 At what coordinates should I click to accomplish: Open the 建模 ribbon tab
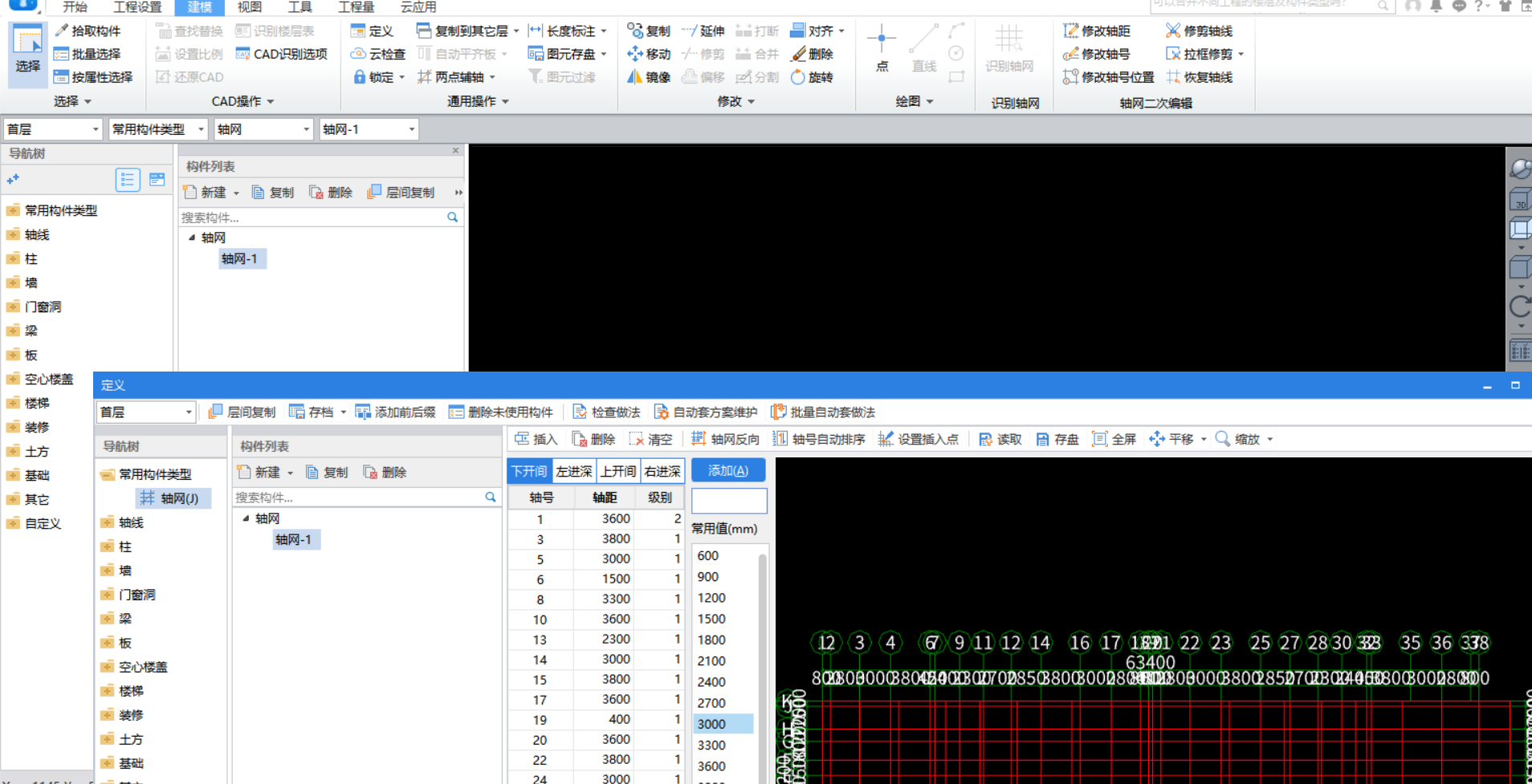pos(199,7)
